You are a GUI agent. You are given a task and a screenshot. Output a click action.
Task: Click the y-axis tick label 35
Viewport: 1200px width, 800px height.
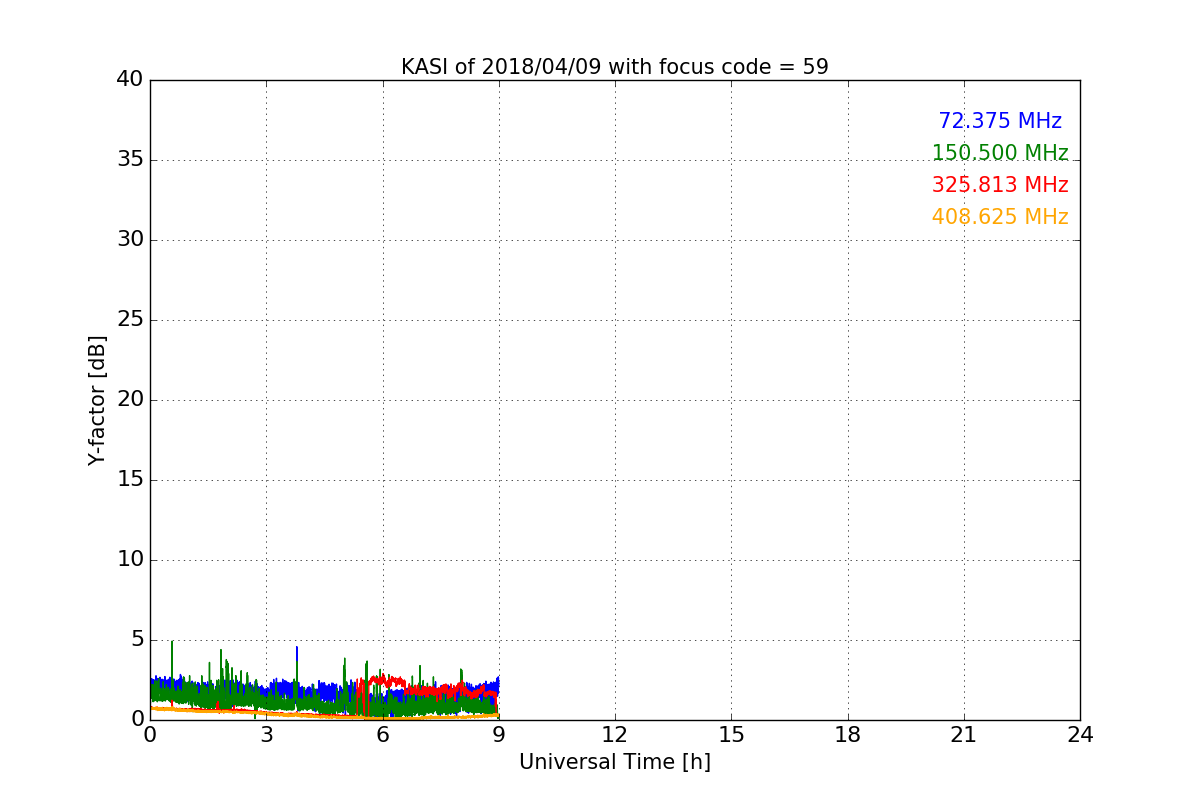tap(130, 160)
